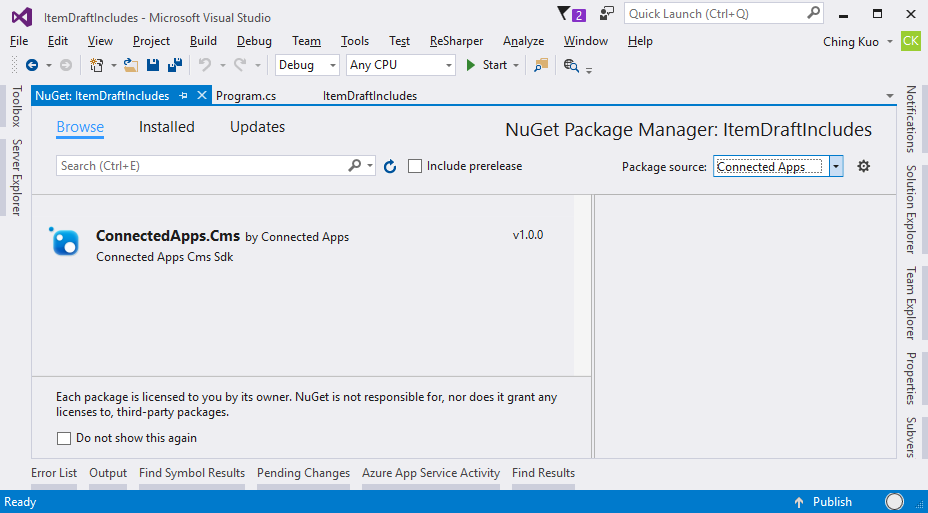Check the 'Do not show this again' box

(x=64, y=438)
